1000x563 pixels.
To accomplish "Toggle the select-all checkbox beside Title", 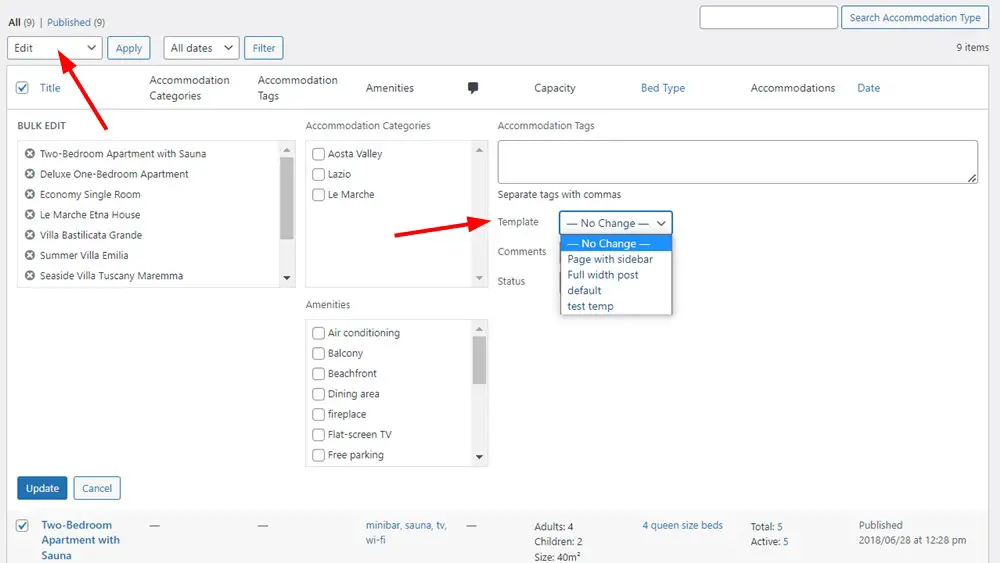I will 22,88.
